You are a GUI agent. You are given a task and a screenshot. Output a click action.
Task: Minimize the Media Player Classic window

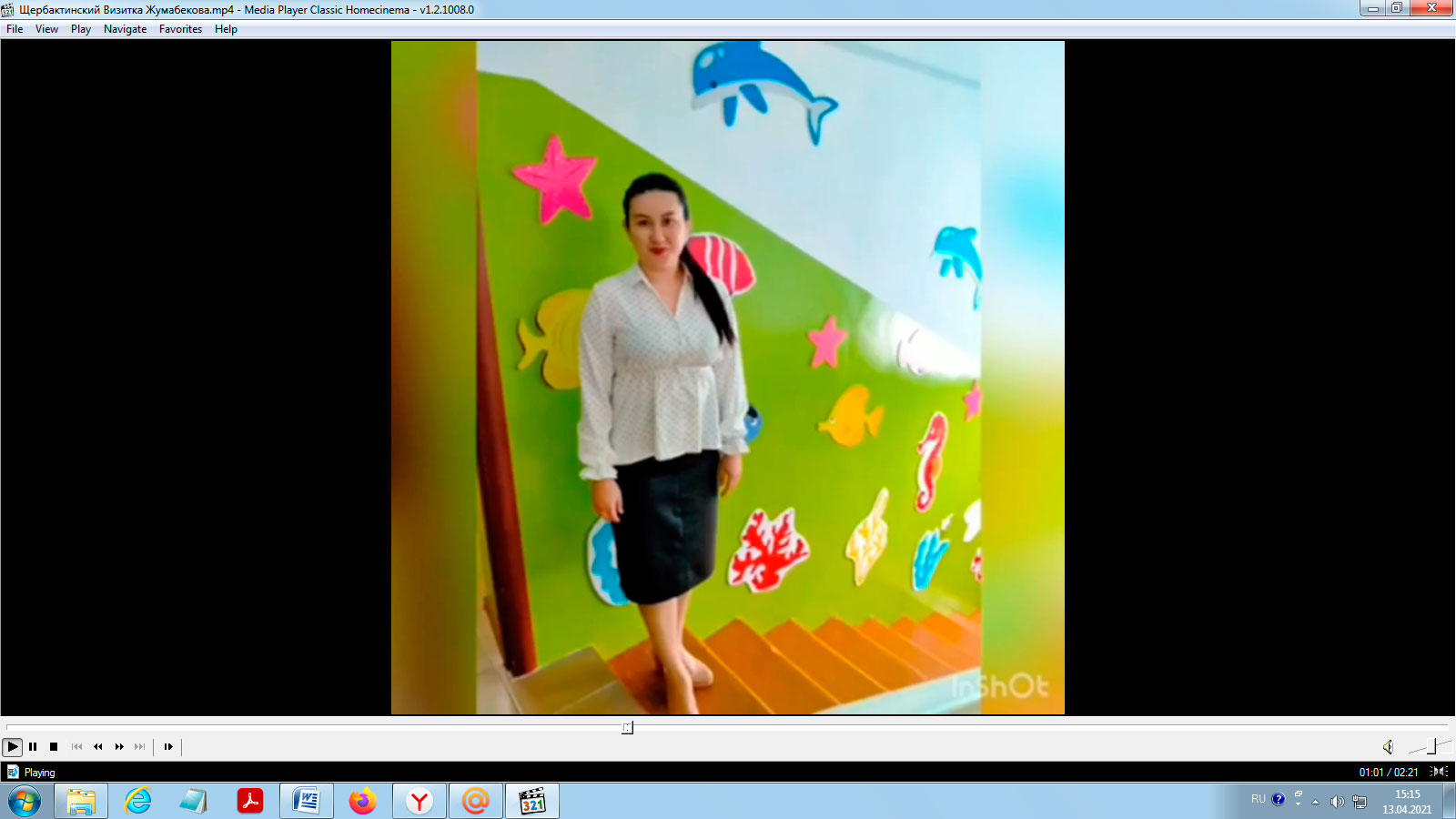(1372, 8)
